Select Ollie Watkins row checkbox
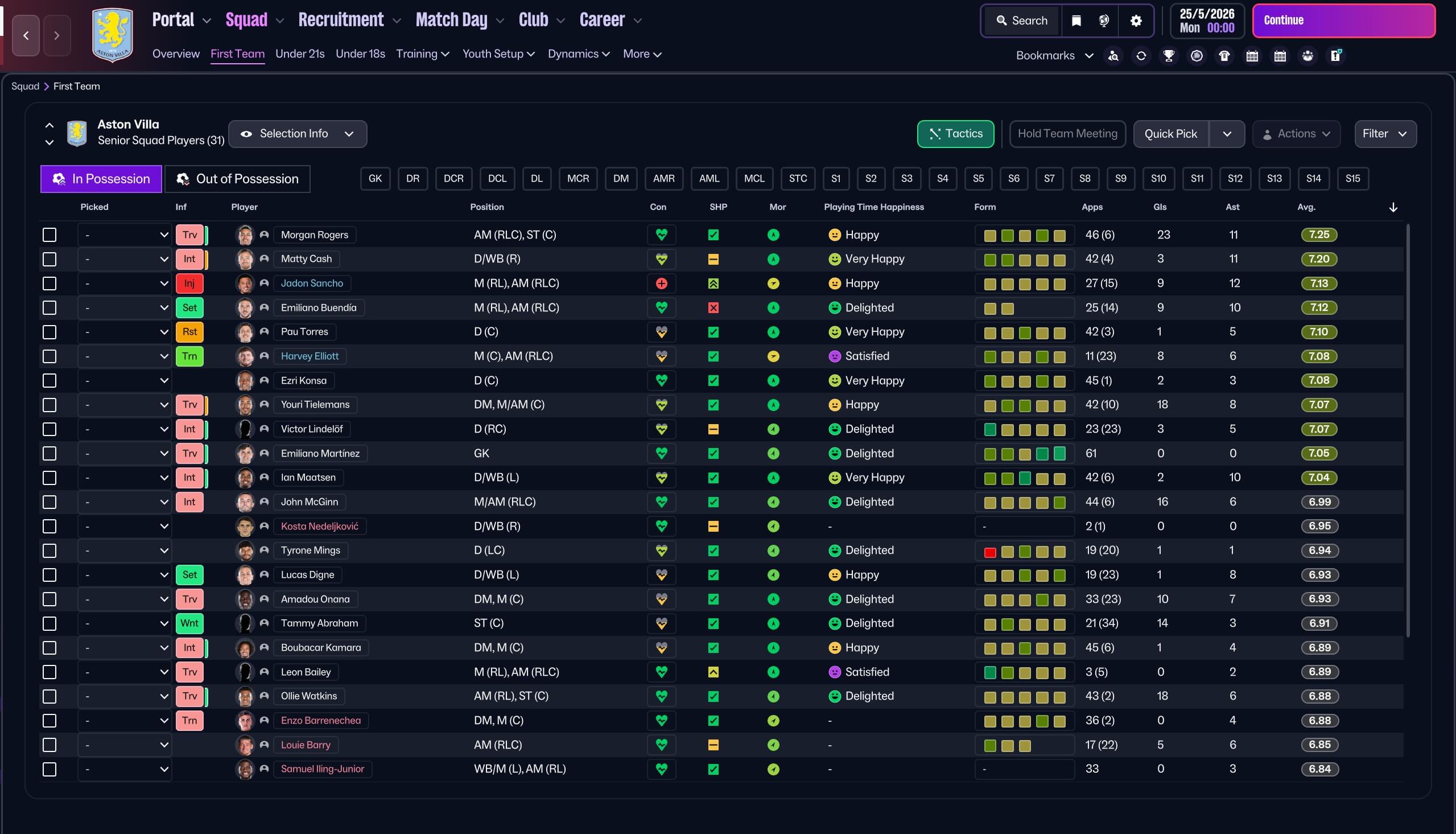1456x834 pixels. tap(50, 696)
